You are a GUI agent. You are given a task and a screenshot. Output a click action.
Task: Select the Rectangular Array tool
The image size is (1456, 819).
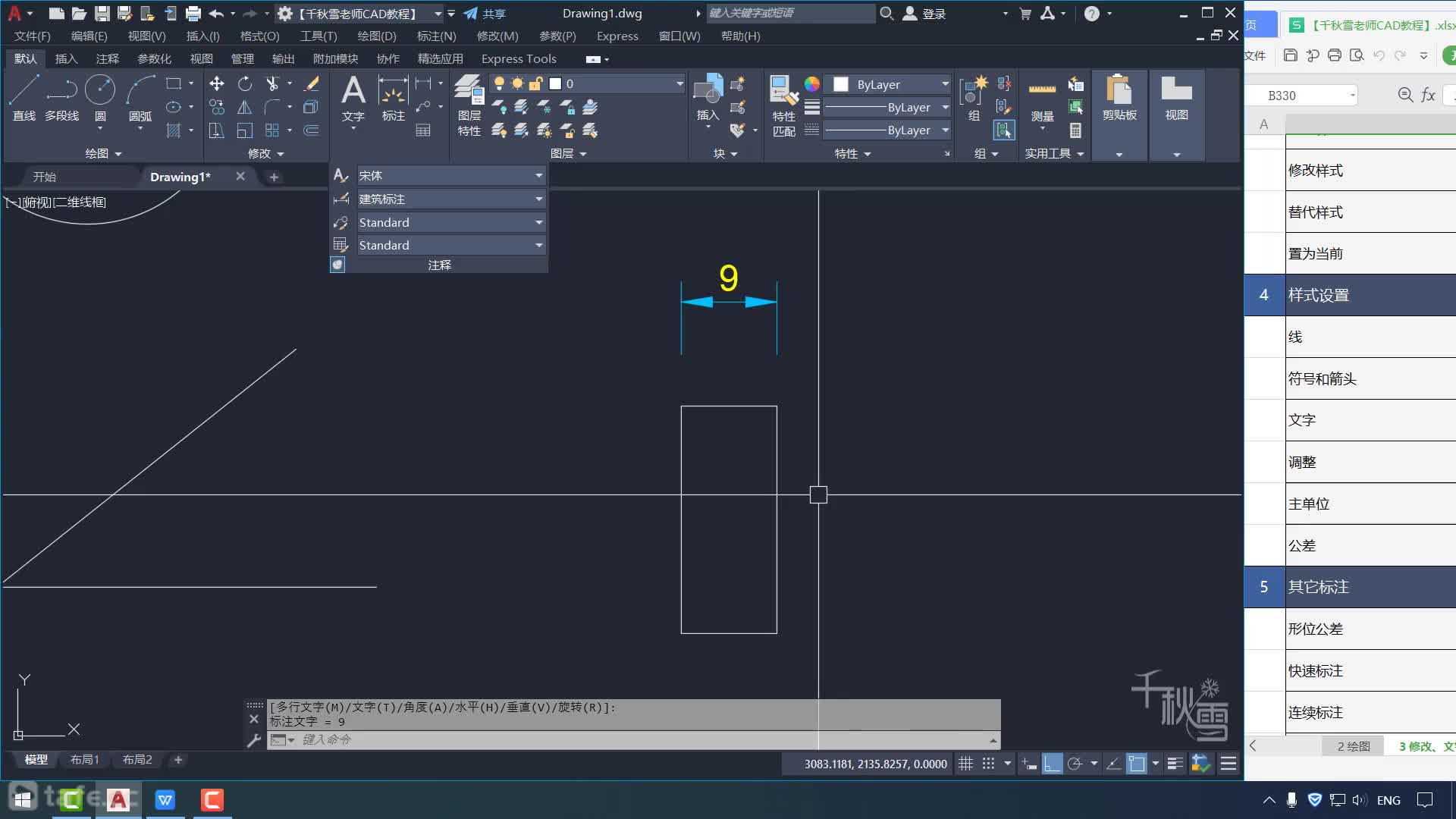pyautogui.click(x=272, y=130)
